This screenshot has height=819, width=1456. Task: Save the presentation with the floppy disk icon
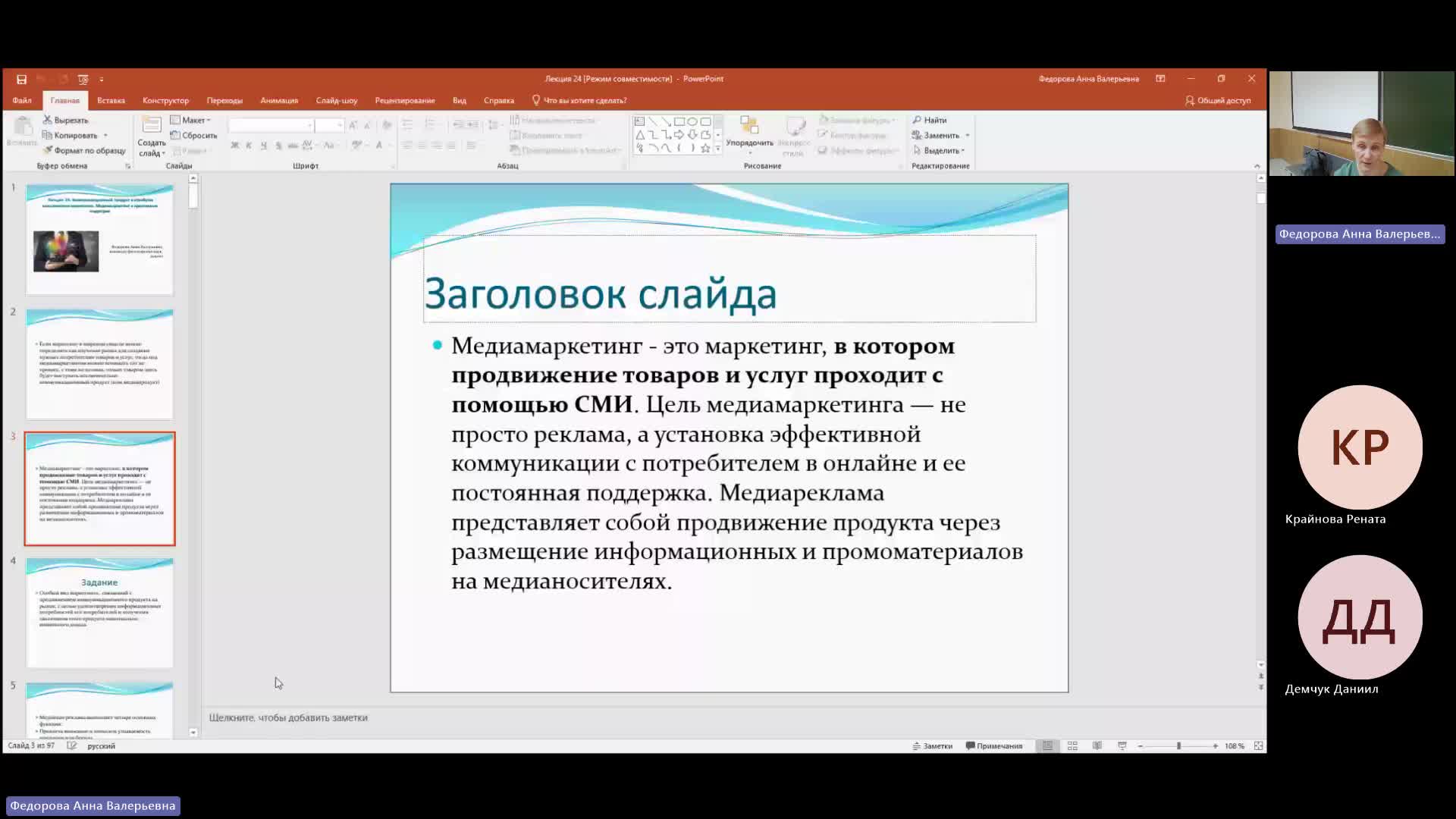(x=21, y=79)
